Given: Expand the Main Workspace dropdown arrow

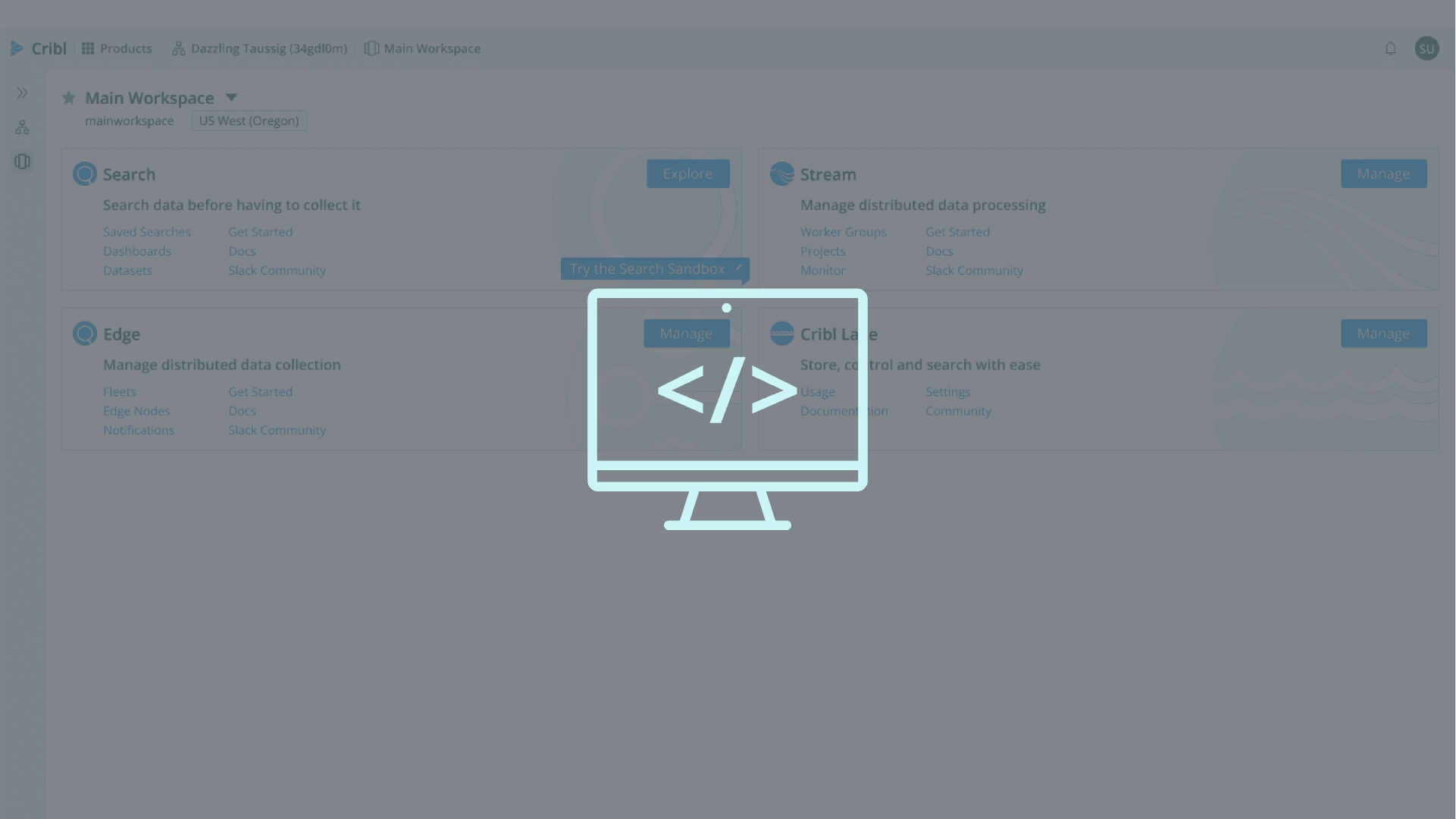Looking at the screenshot, I should pos(232,97).
